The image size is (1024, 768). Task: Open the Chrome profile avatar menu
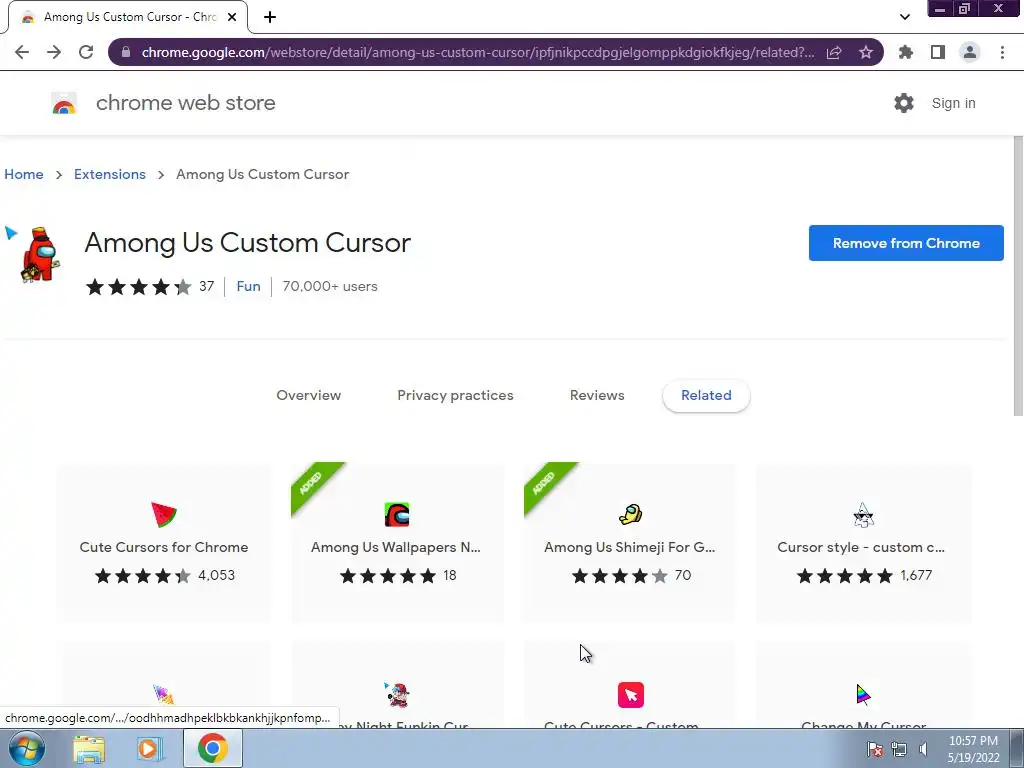pyautogui.click(x=970, y=52)
